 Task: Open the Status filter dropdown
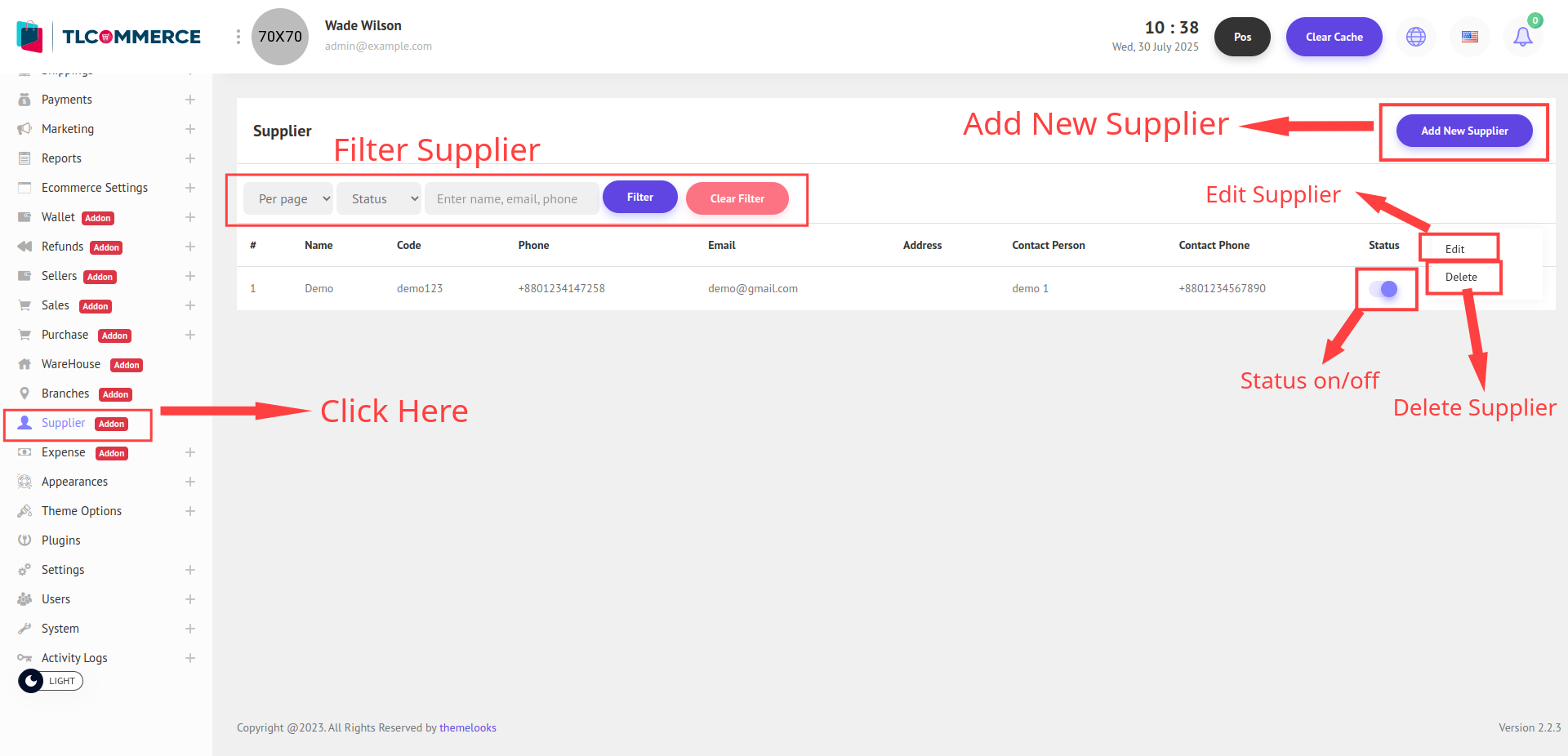point(379,198)
